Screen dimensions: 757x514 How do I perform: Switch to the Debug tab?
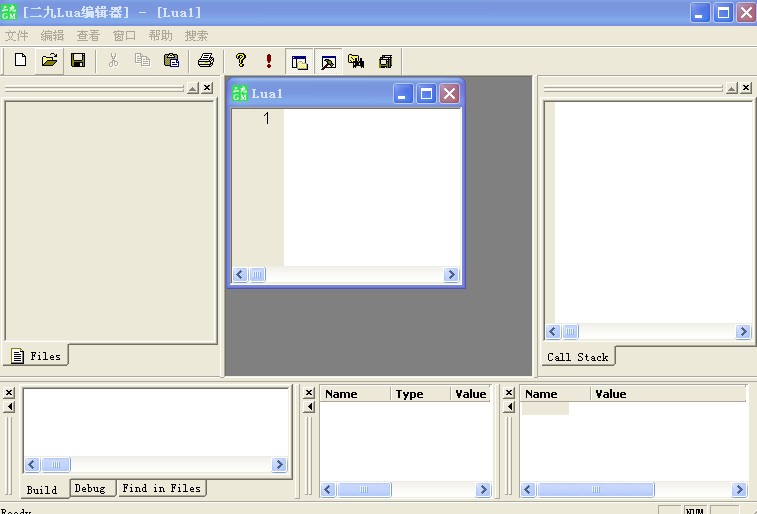90,489
